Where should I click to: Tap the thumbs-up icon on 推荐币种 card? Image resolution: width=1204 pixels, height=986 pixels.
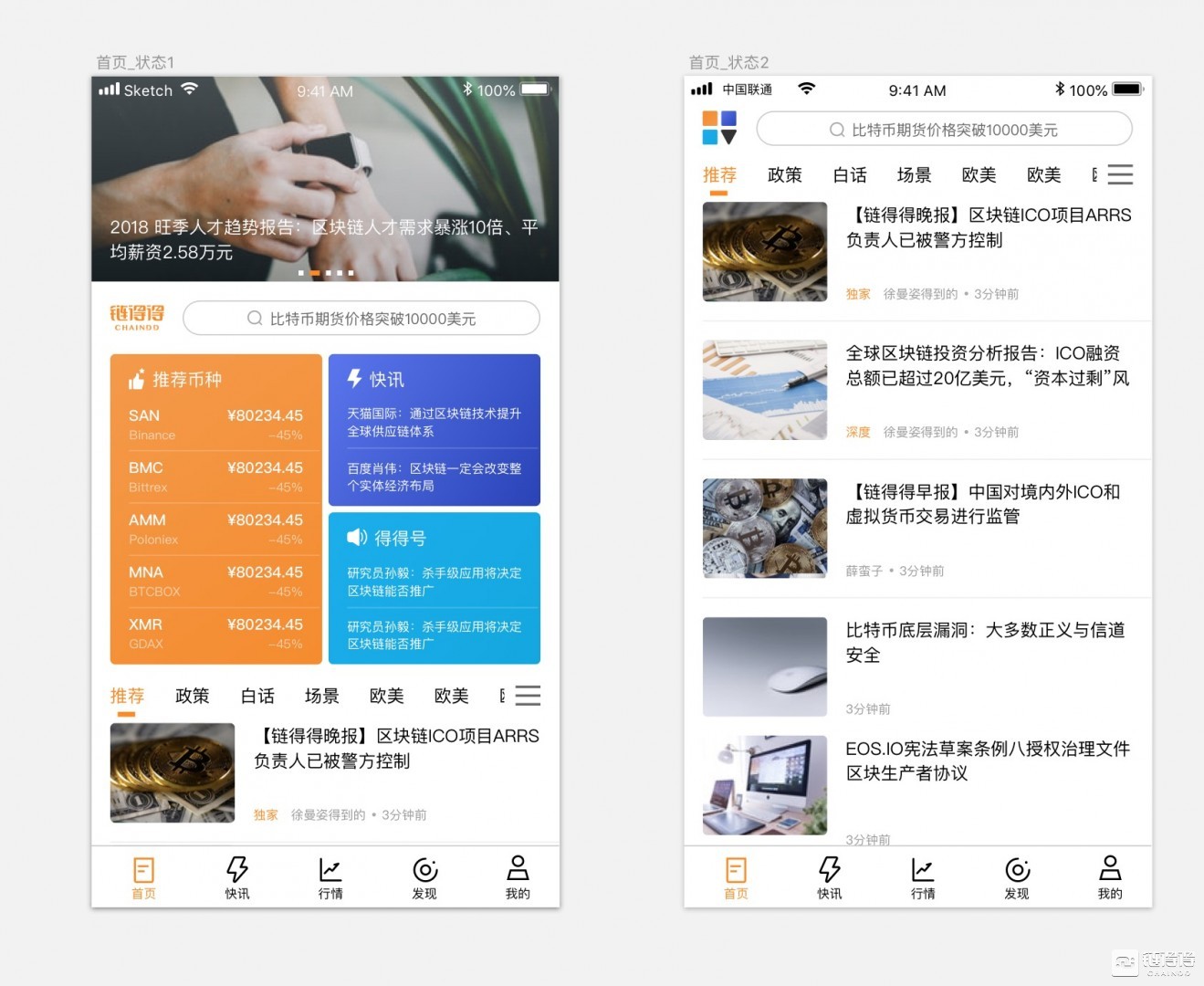click(137, 378)
